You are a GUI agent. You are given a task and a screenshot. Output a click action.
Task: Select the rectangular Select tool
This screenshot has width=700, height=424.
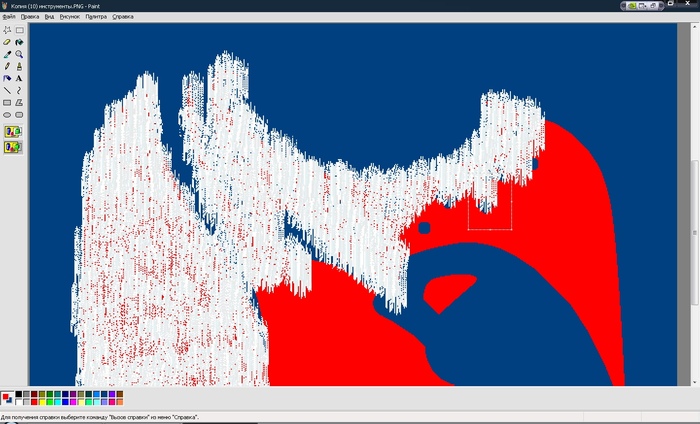pyautogui.click(x=19, y=30)
